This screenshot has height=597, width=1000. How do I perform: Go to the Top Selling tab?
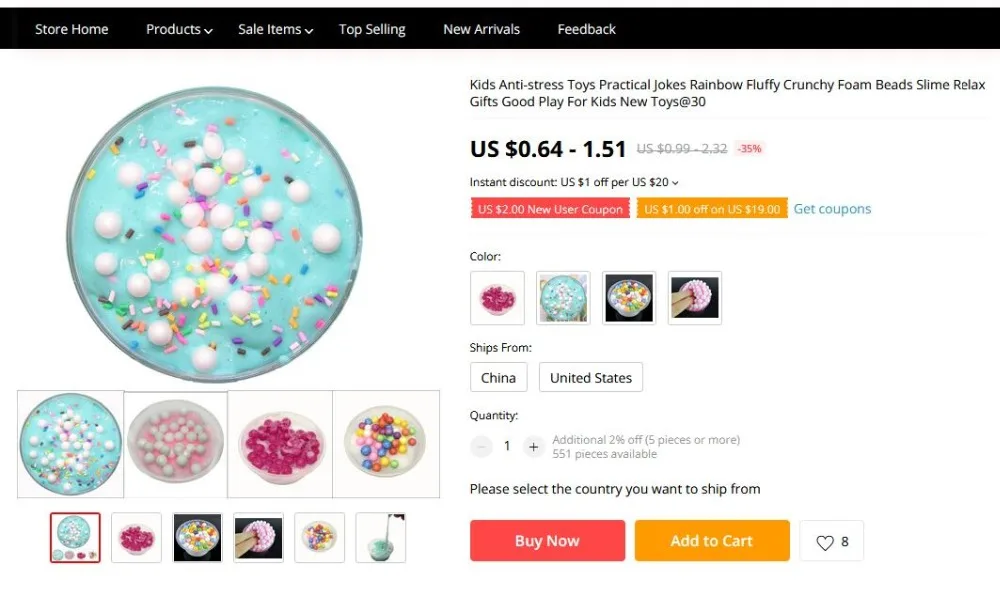tap(372, 29)
